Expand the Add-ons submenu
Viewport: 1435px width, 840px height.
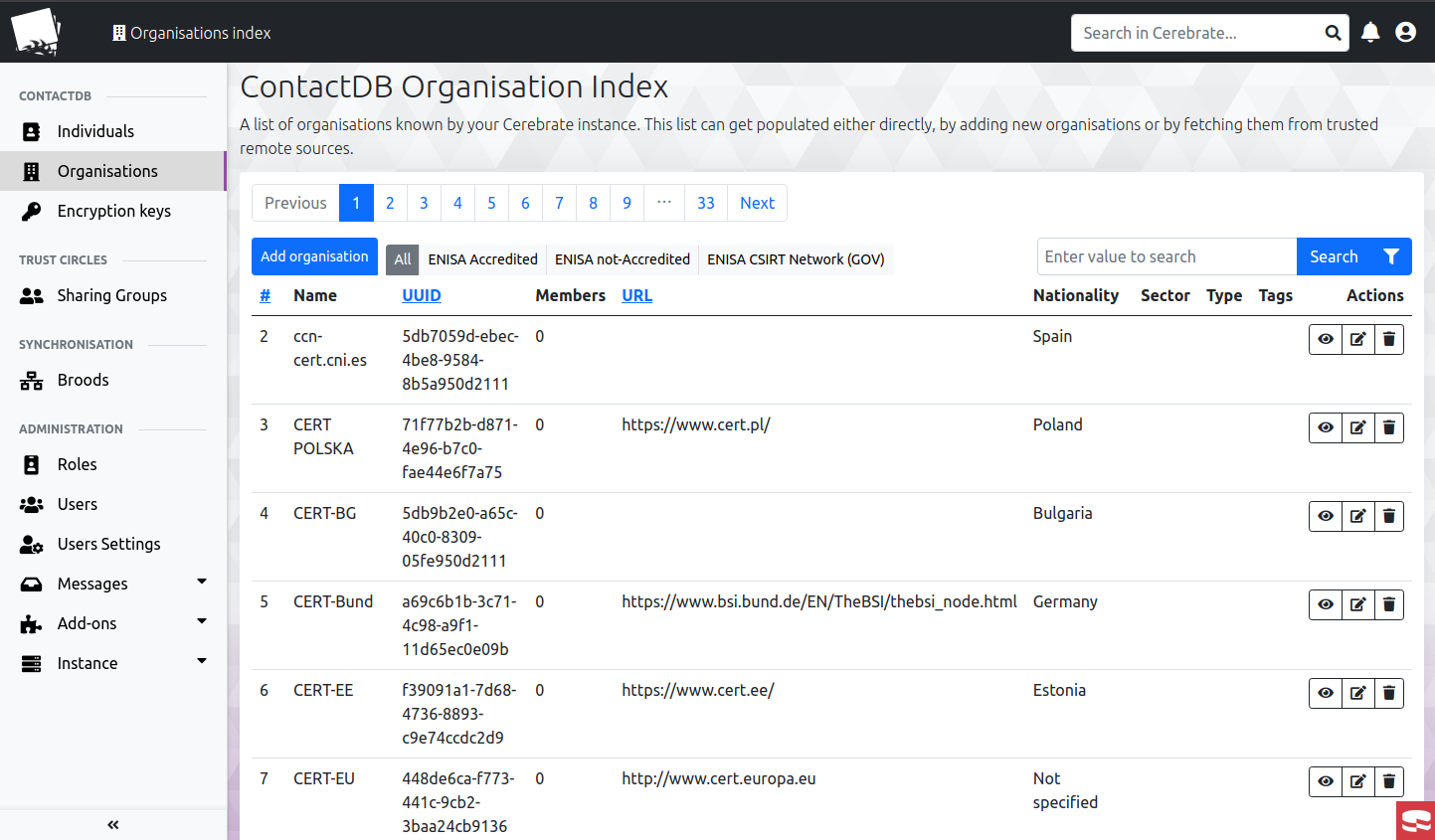pos(202,621)
